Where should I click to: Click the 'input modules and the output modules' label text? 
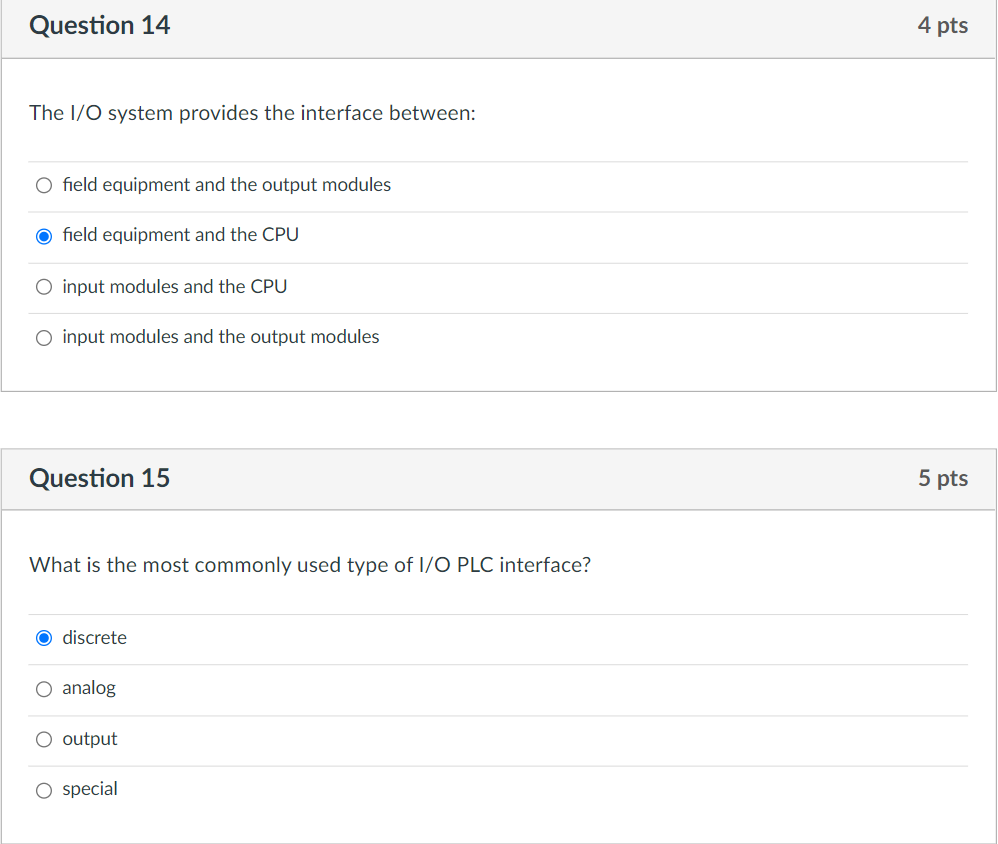220,337
